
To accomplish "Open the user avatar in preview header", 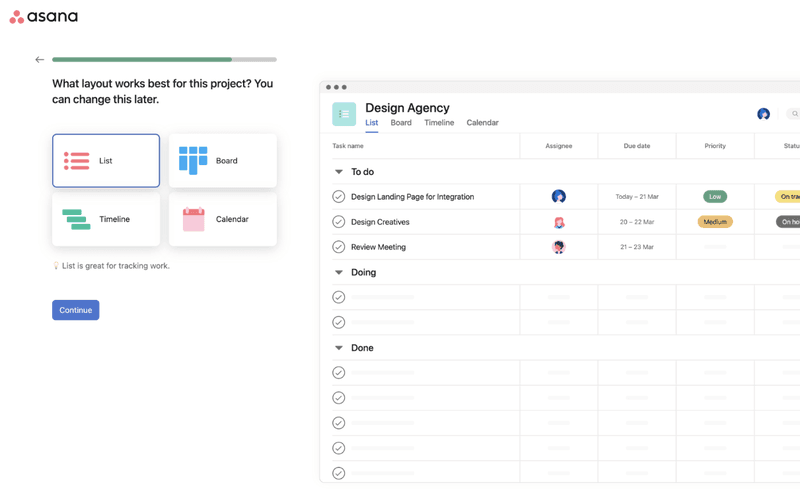I will (763, 114).
